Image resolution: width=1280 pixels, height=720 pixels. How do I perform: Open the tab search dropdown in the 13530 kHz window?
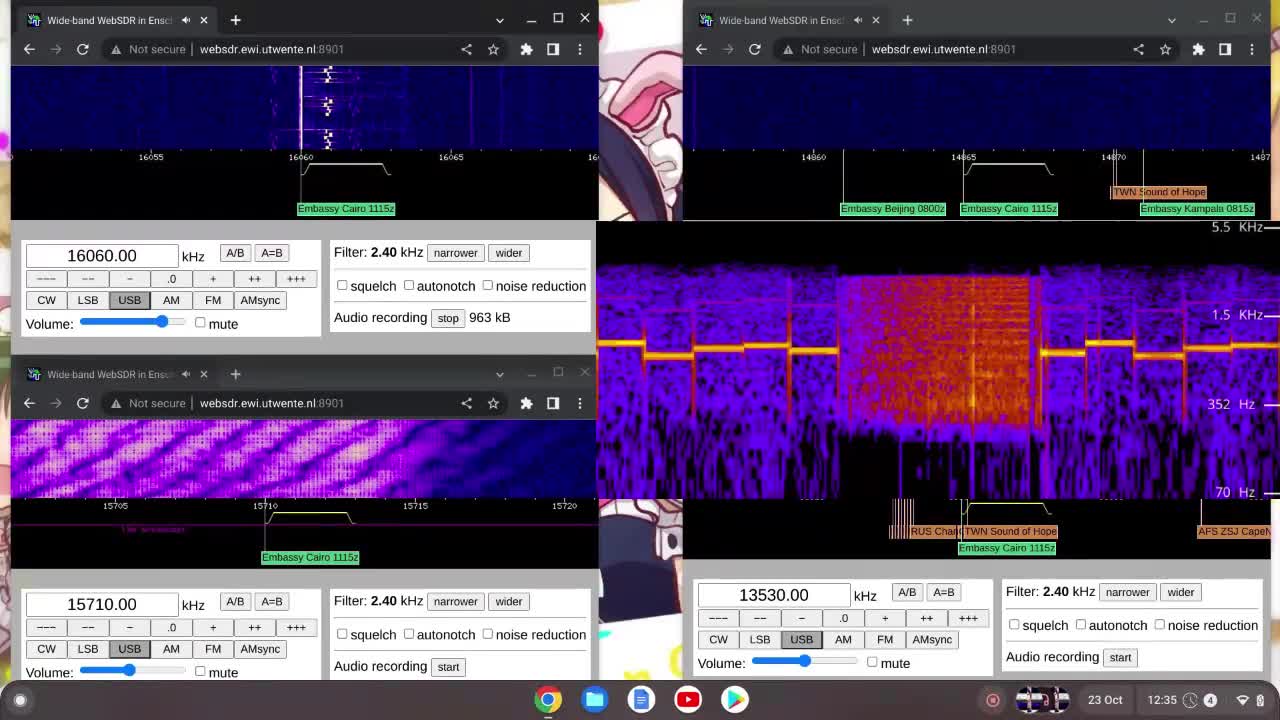pyautogui.click(x=1172, y=20)
